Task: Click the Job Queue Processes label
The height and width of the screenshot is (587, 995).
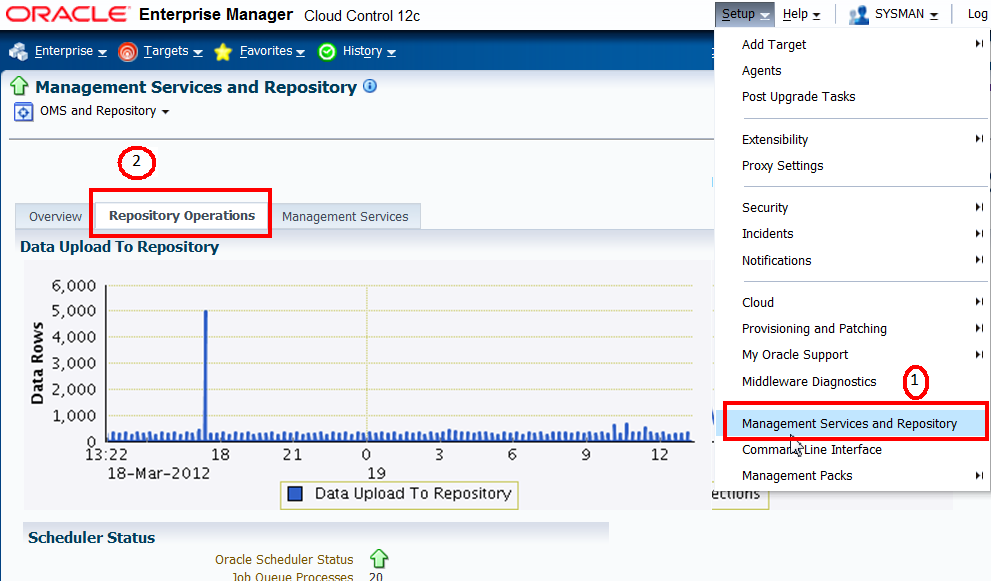Action: point(293,577)
